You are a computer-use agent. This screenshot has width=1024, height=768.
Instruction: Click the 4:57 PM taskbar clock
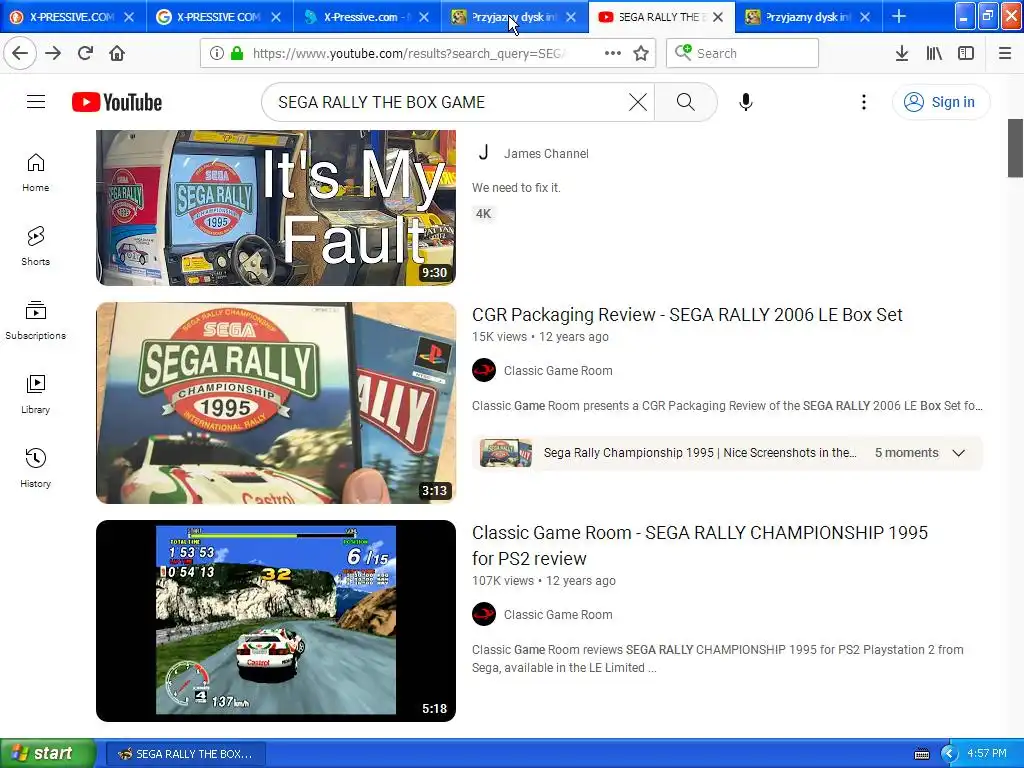coord(987,754)
